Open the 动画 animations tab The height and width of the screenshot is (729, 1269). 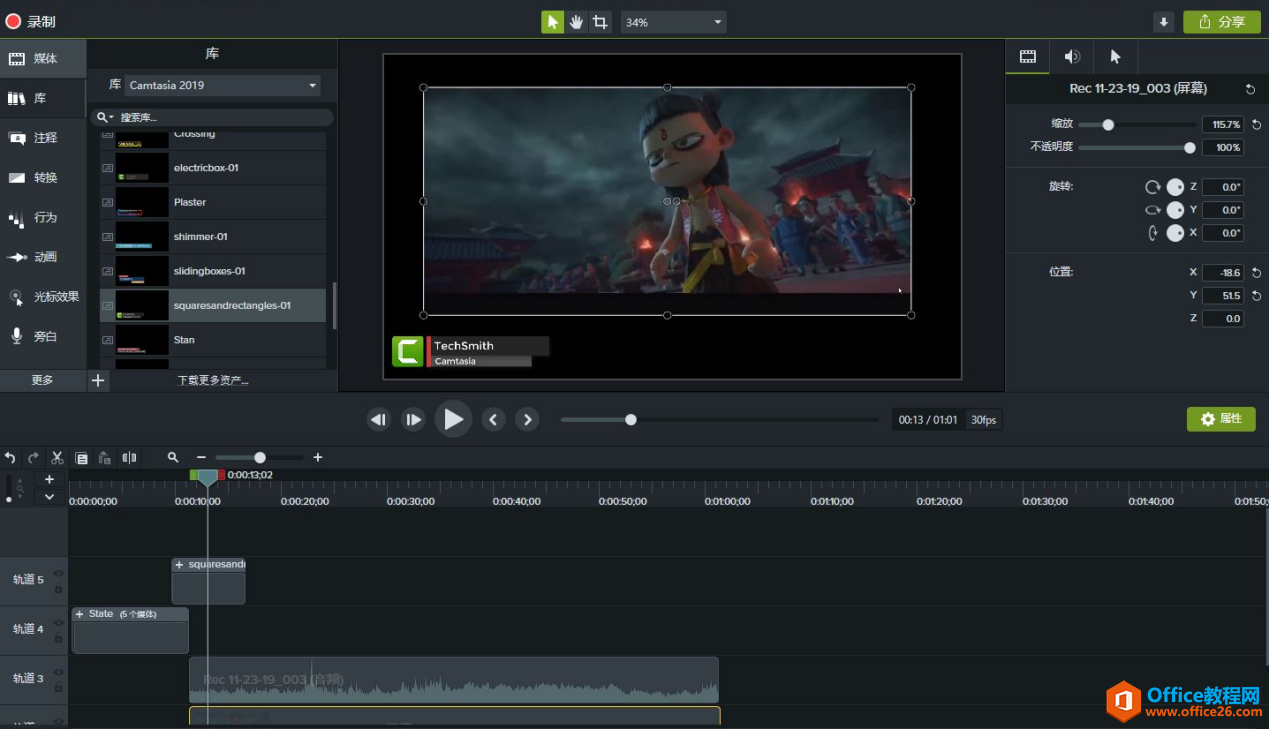[43, 257]
